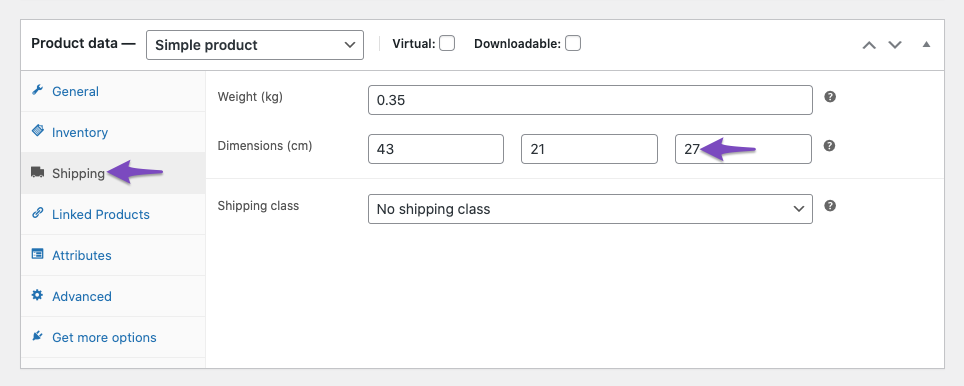Click the Virtual label text
The width and height of the screenshot is (964, 386).
[414, 44]
